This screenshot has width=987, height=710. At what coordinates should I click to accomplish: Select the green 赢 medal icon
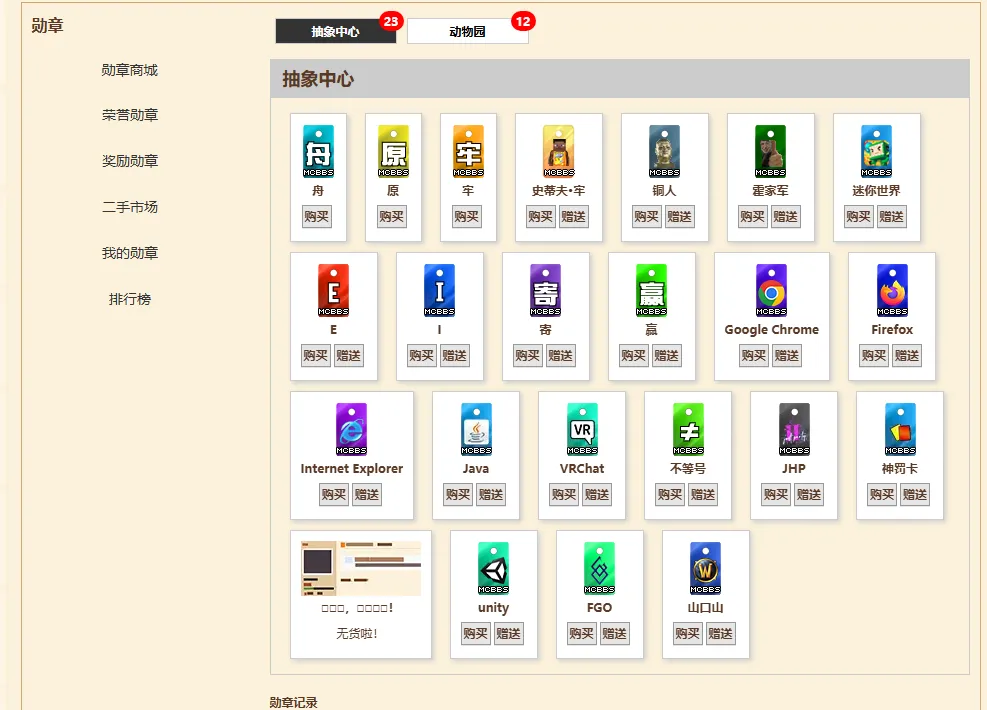pyautogui.click(x=651, y=290)
